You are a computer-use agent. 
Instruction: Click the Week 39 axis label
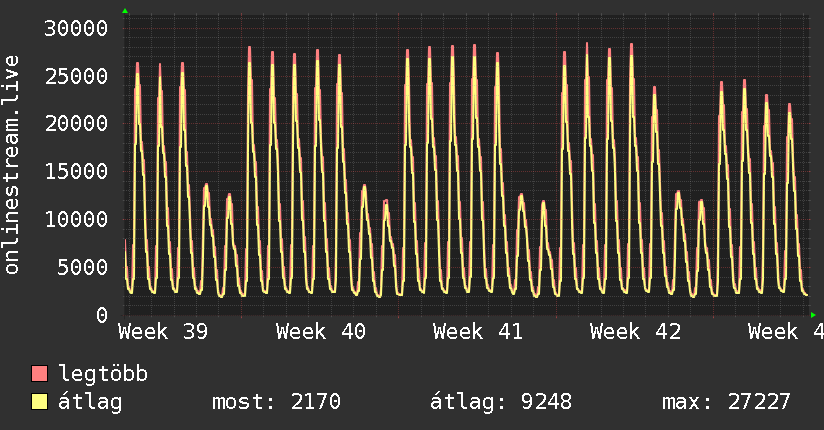[x=163, y=332]
